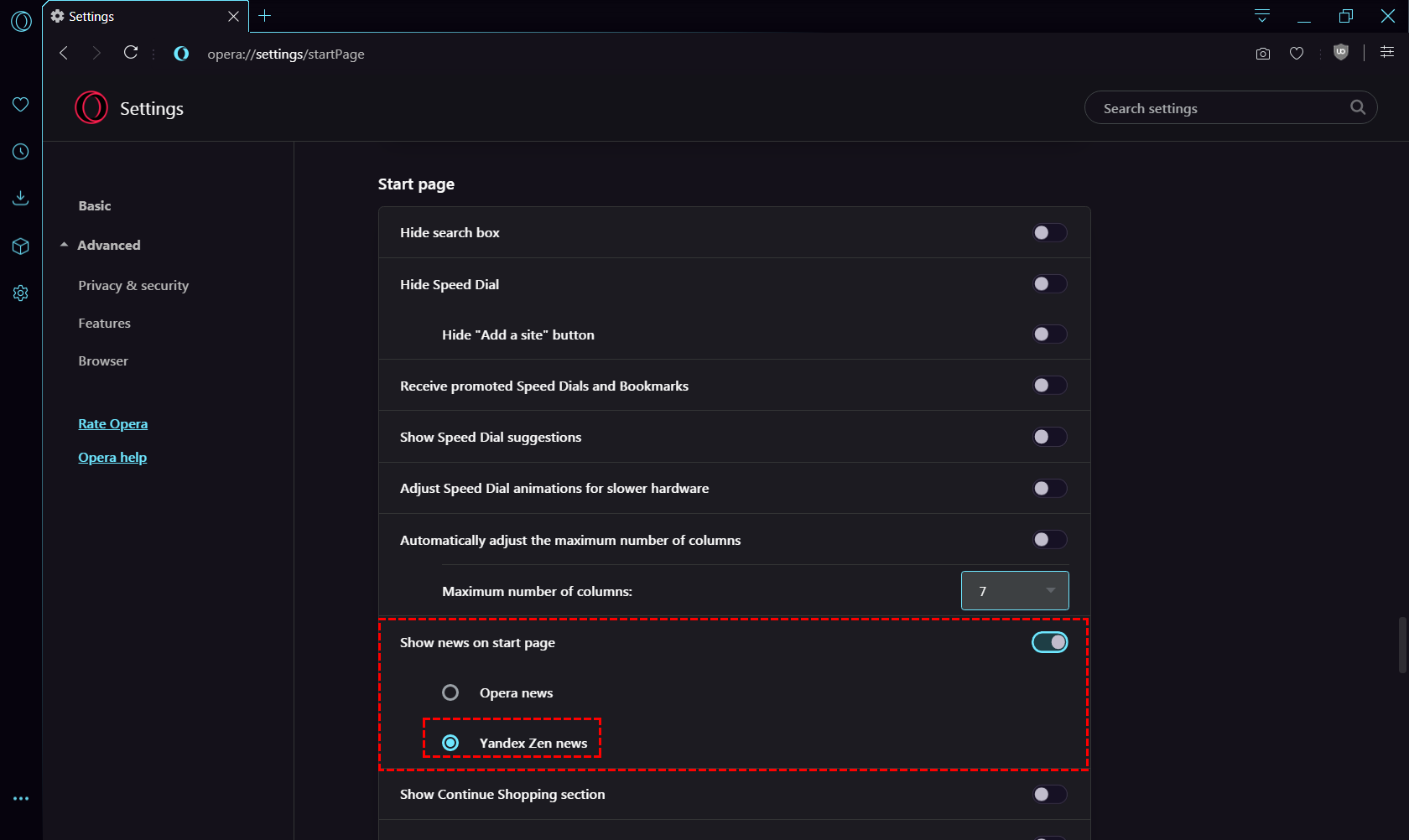Go back with the back arrow
This screenshot has width=1409, height=840.
point(64,53)
